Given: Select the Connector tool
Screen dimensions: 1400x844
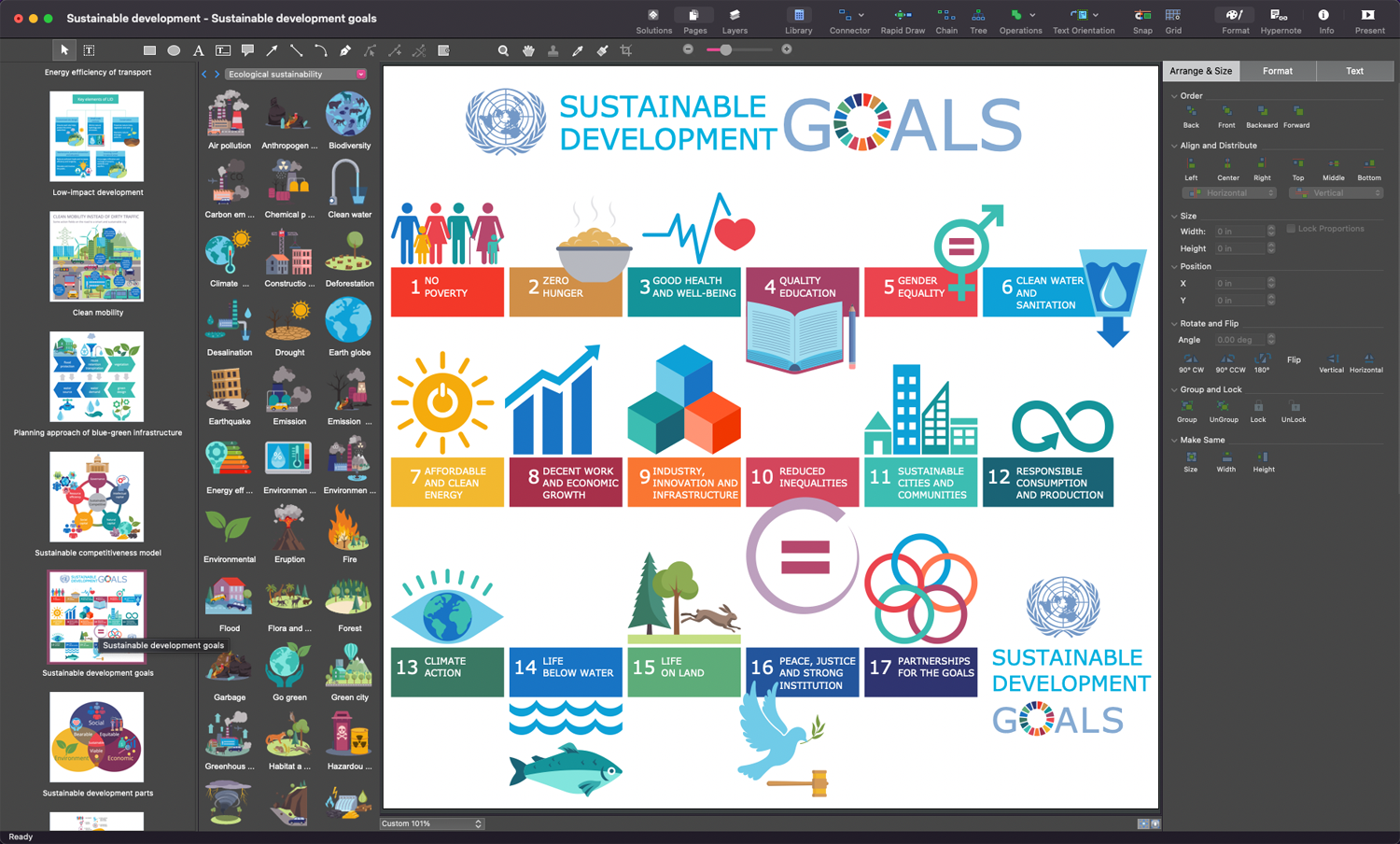Looking at the screenshot, I should (849, 21).
